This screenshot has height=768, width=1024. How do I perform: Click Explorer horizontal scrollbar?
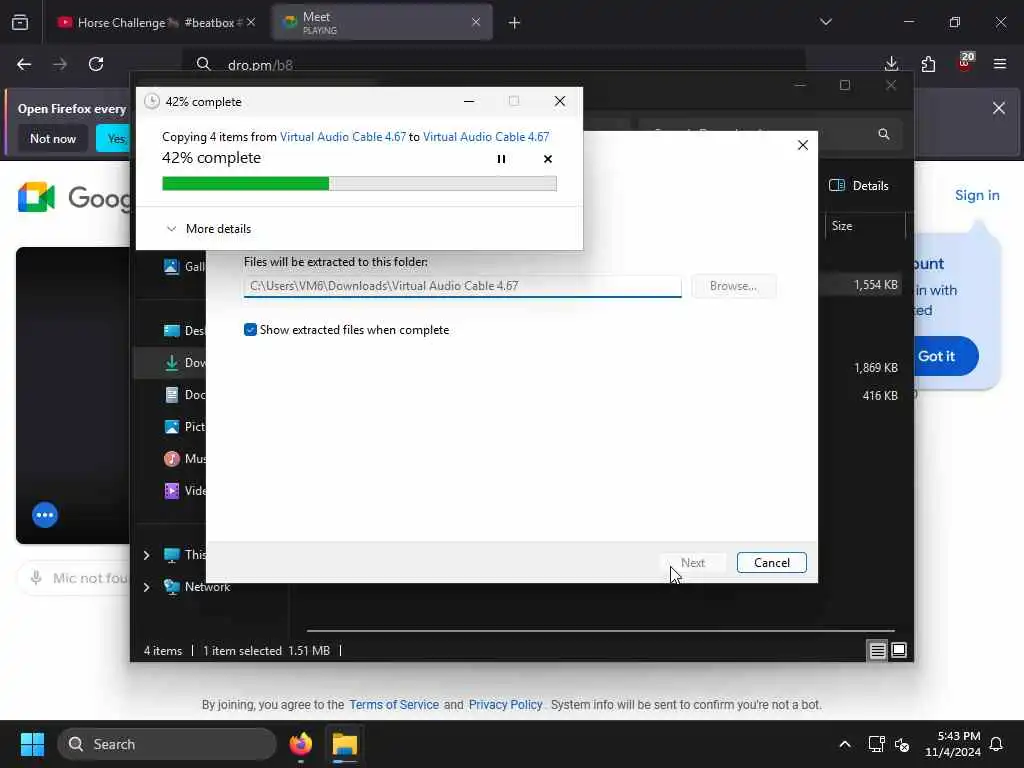coord(600,631)
